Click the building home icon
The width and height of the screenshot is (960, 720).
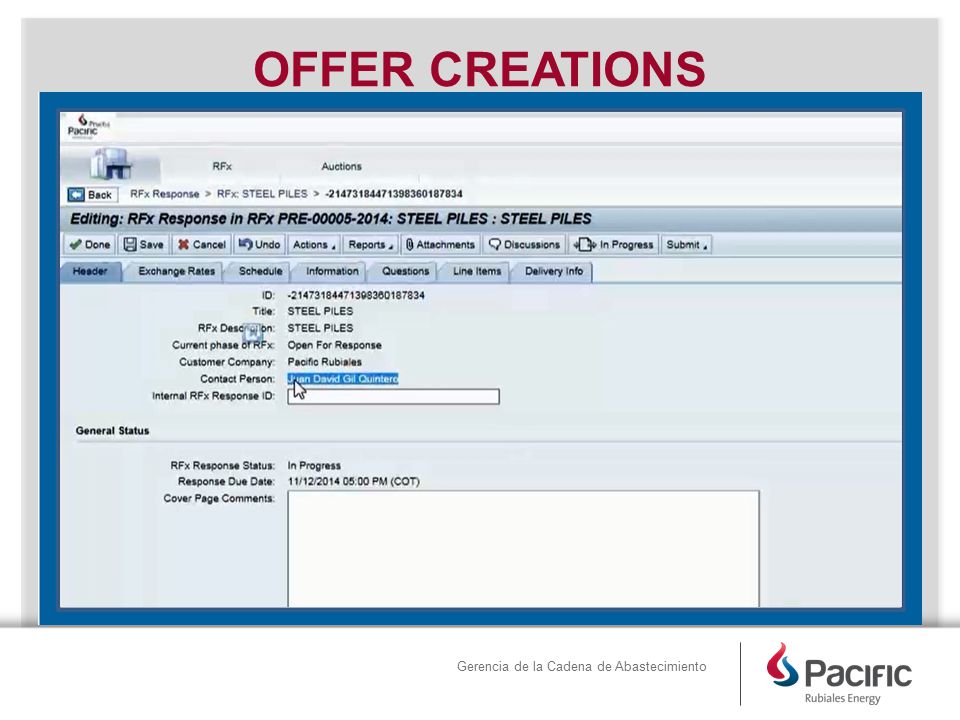pos(111,163)
